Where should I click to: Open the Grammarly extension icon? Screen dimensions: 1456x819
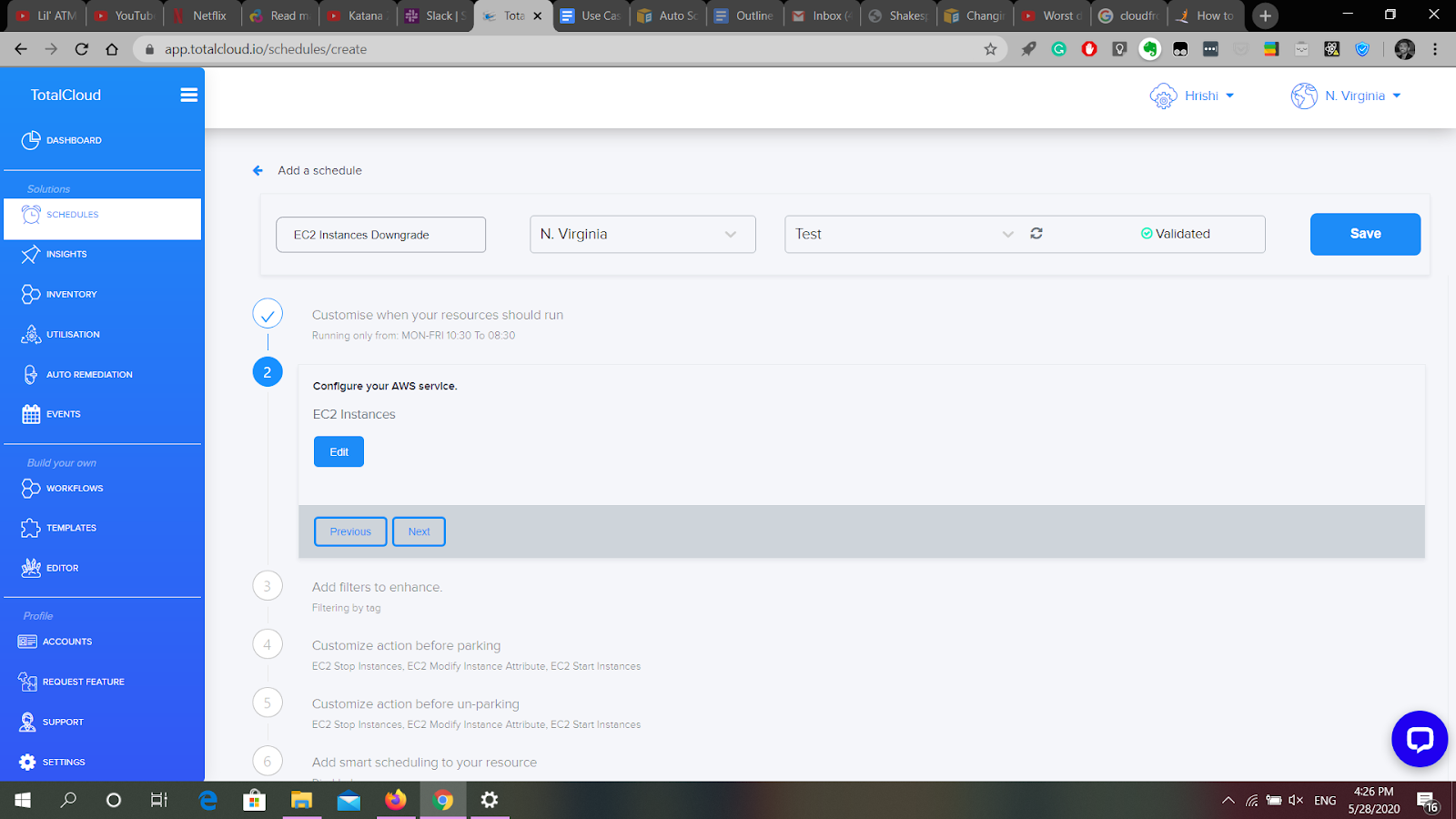point(1059,49)
